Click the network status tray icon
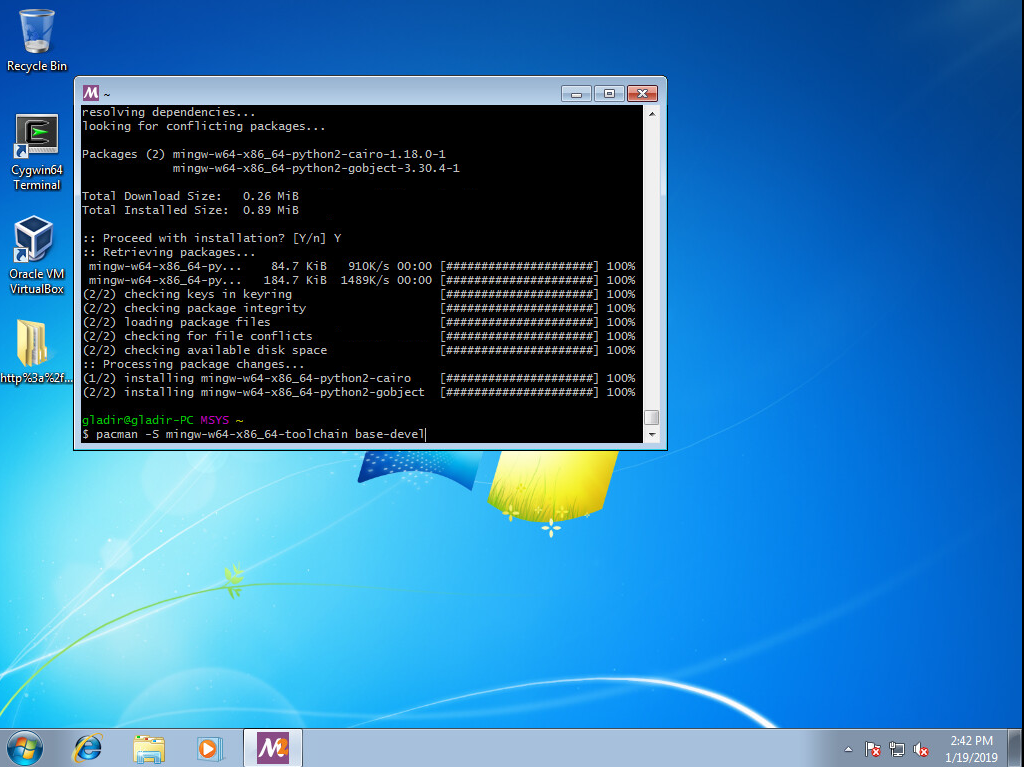Image resolution: width=1024 pixels, height=767 pixels. [x=897, y=749]
